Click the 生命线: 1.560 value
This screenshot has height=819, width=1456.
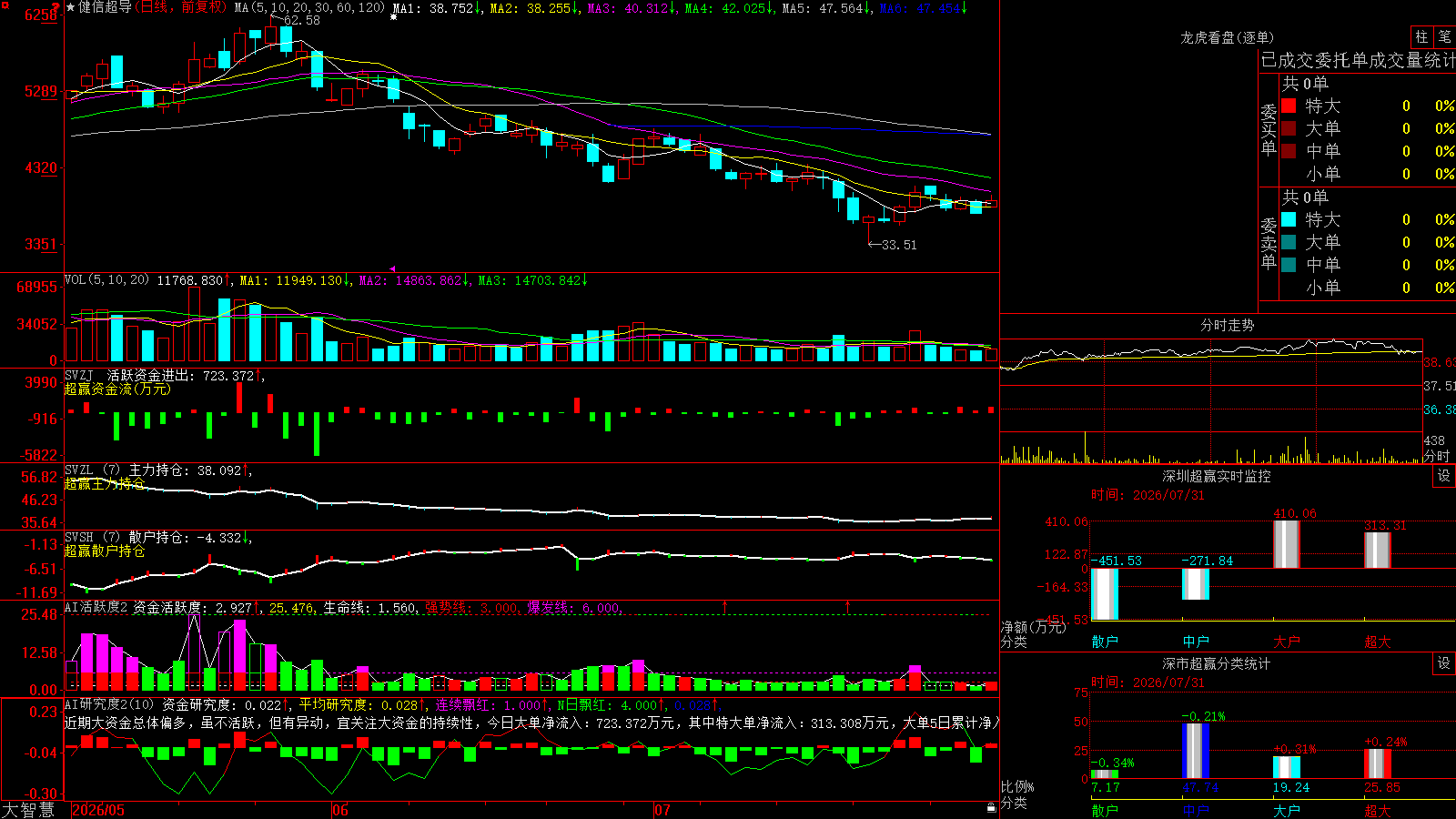tap(370, 608)
